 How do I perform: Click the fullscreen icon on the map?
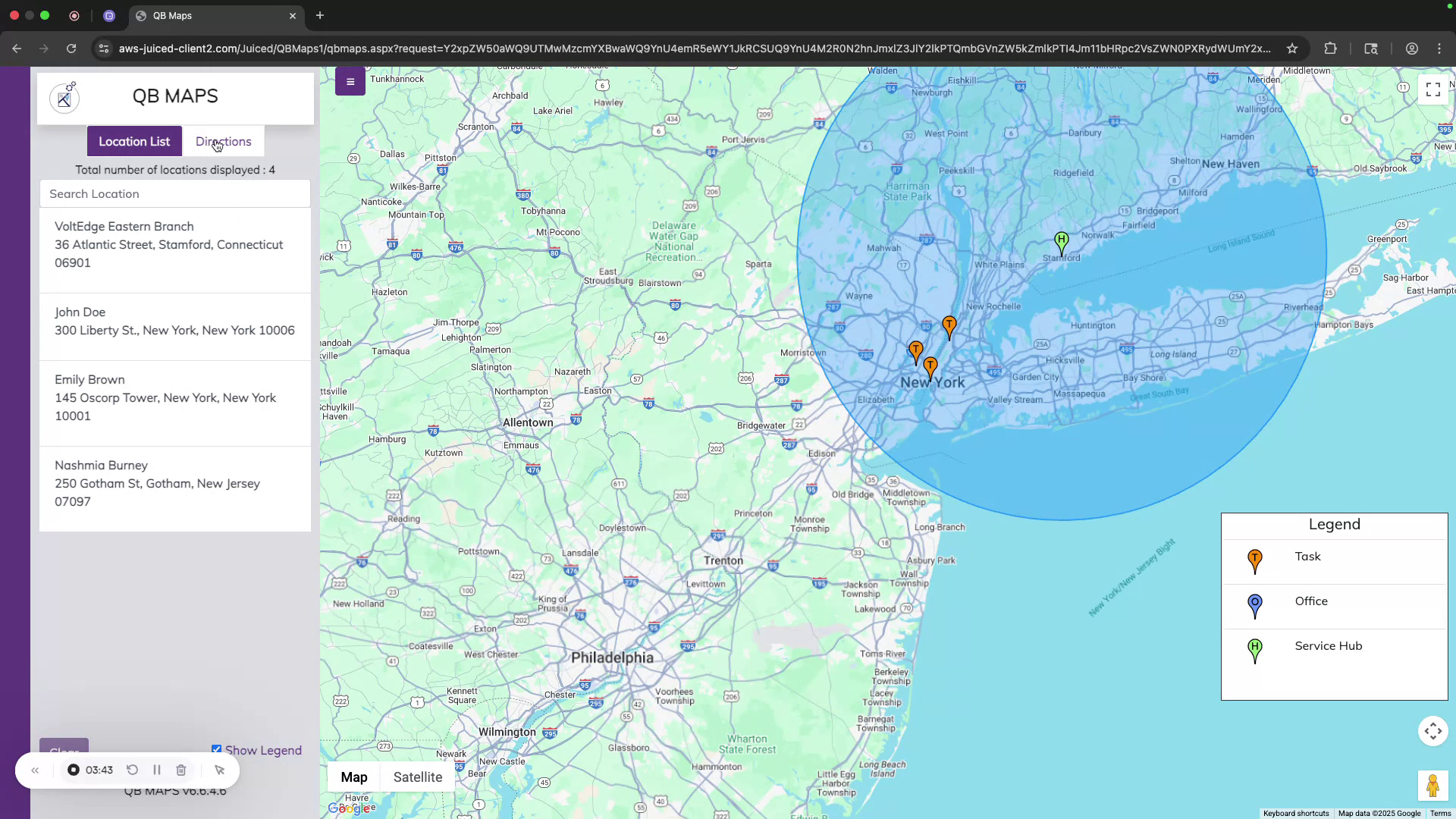pos(1433,89)
